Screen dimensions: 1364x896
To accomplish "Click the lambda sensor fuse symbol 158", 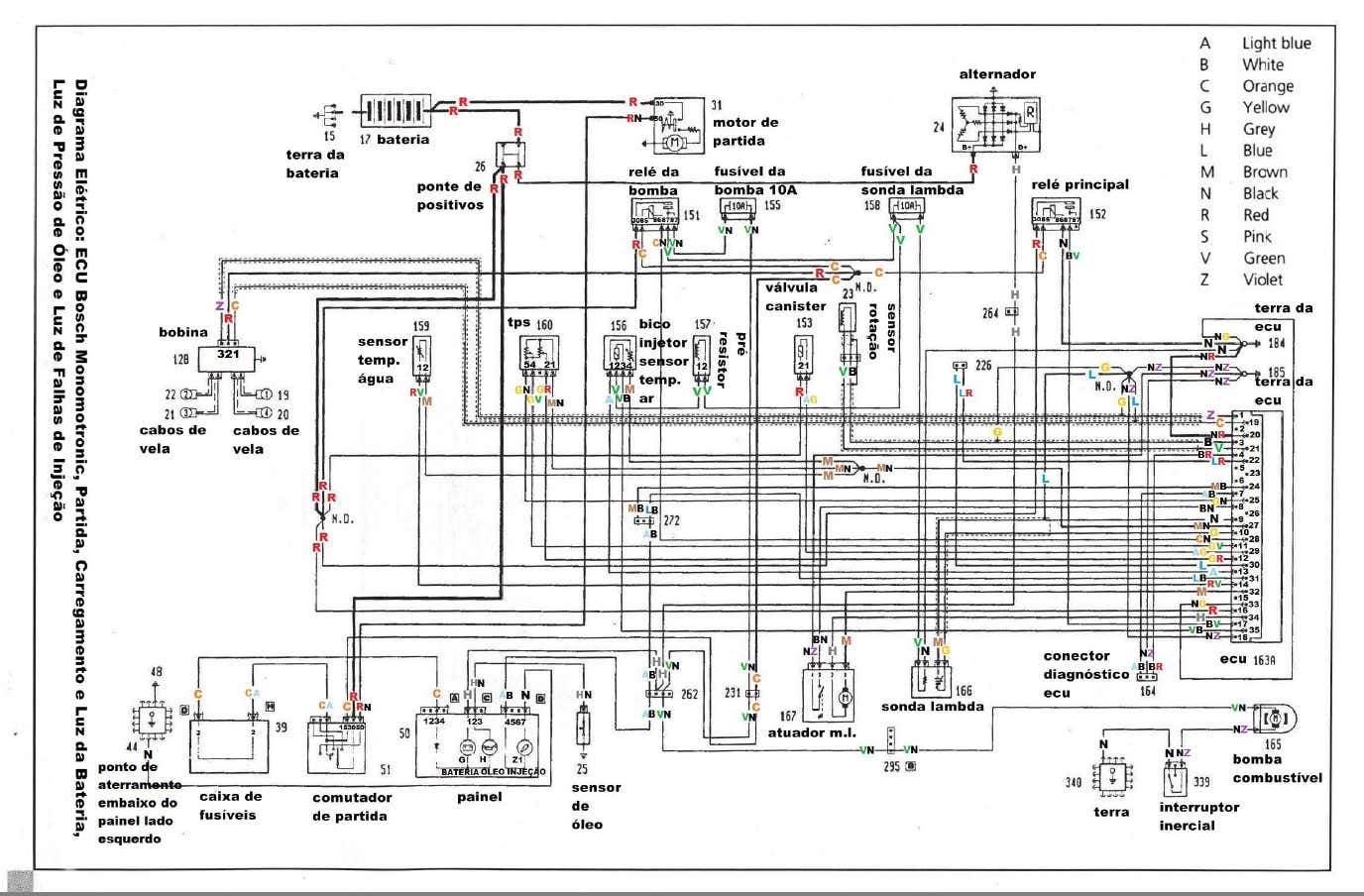I will pos(908,207).
